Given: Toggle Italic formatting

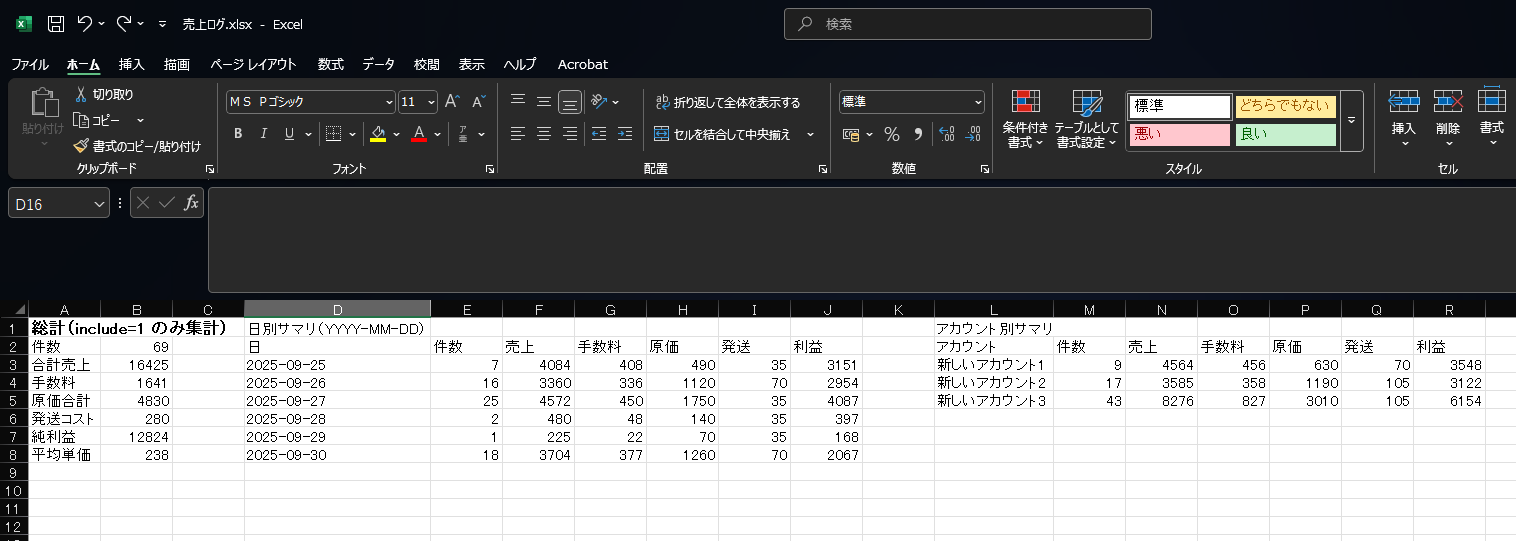Looking at the screenshot, I should coord(264,134).
